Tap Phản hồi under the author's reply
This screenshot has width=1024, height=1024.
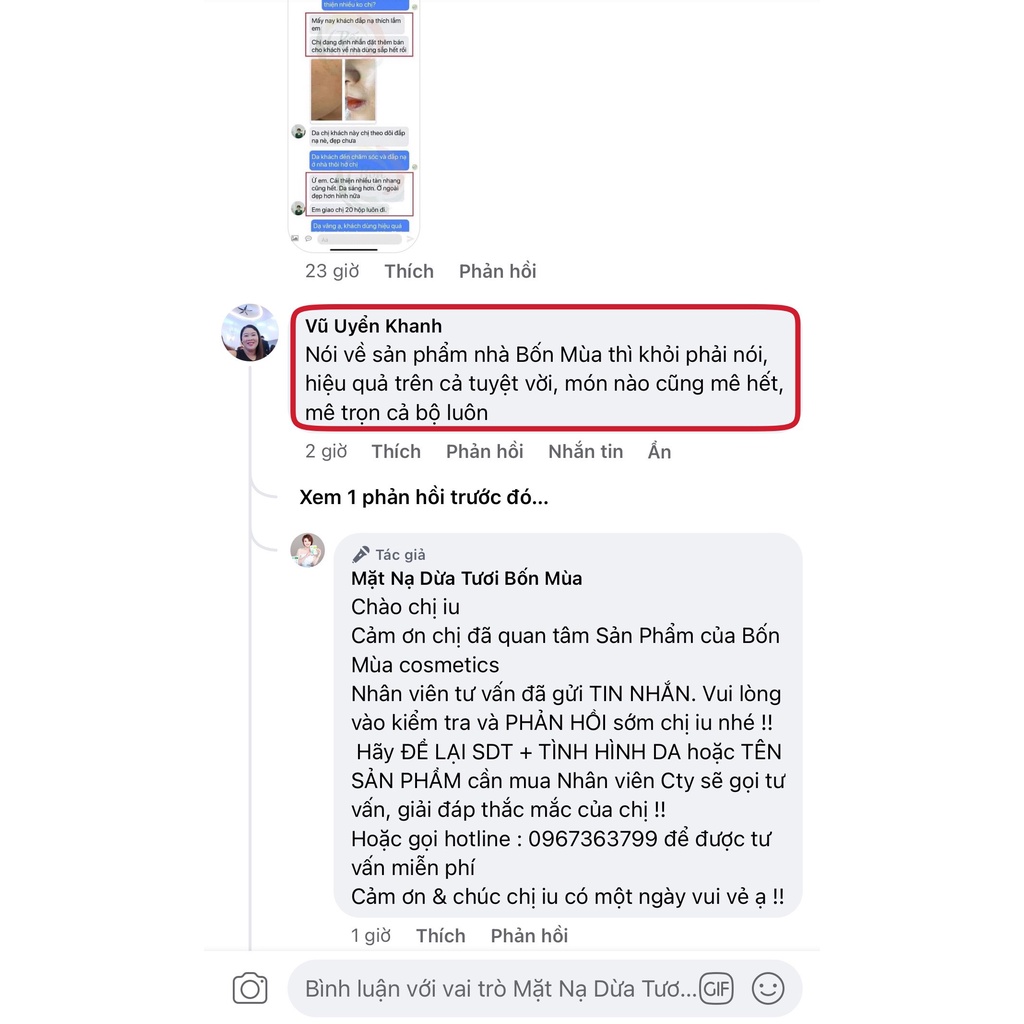click(x=530, y=935)
